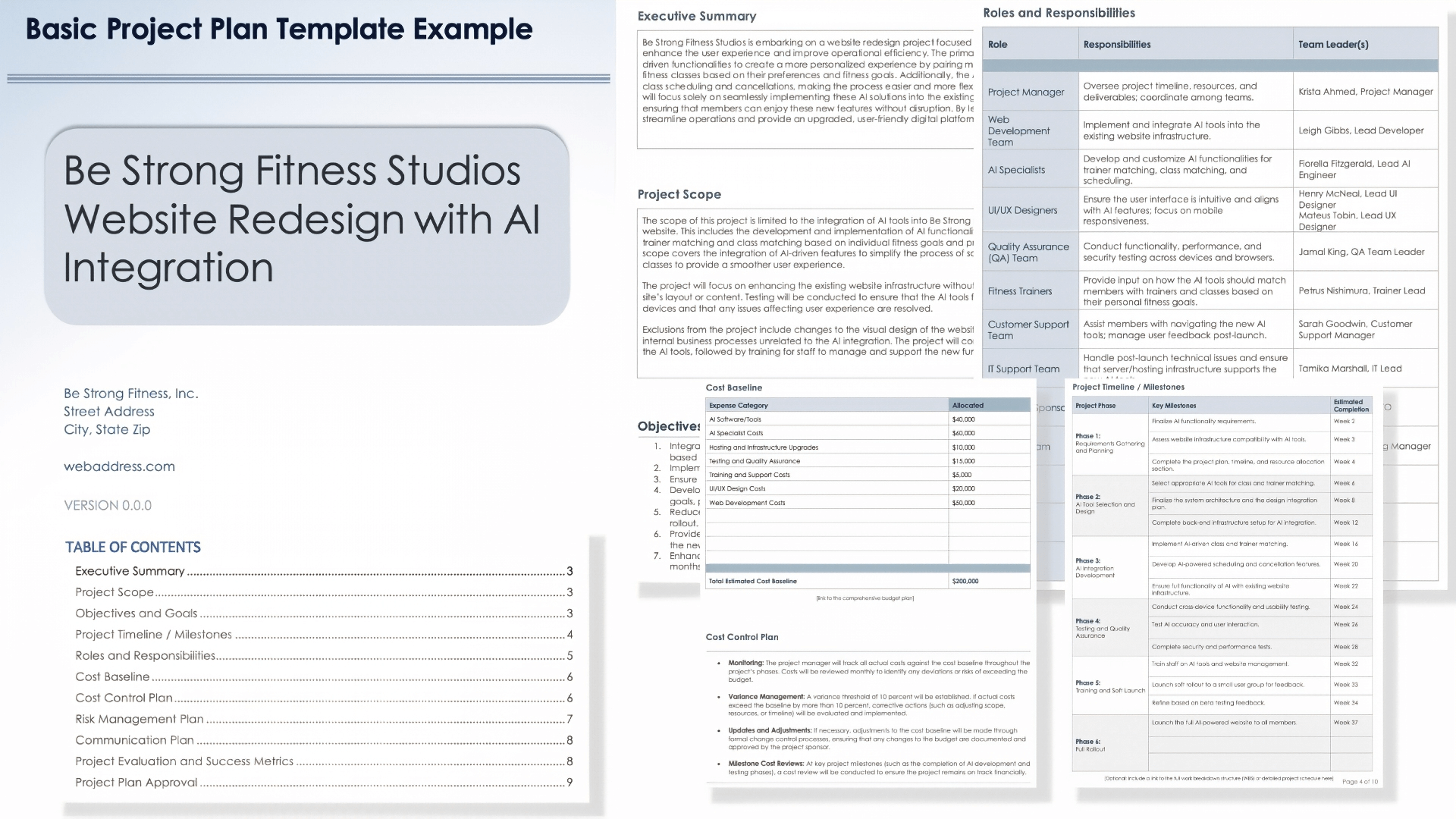Click the 'TABLE OF CONTENTS' heading

(x=133, y=548)
